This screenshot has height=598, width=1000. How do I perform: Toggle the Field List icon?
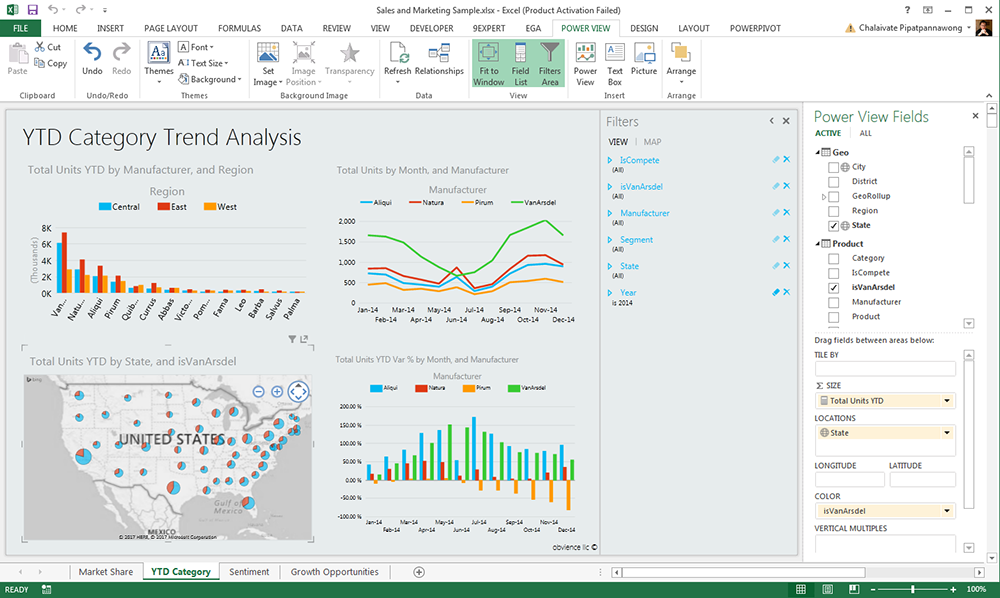click(520, 60)
